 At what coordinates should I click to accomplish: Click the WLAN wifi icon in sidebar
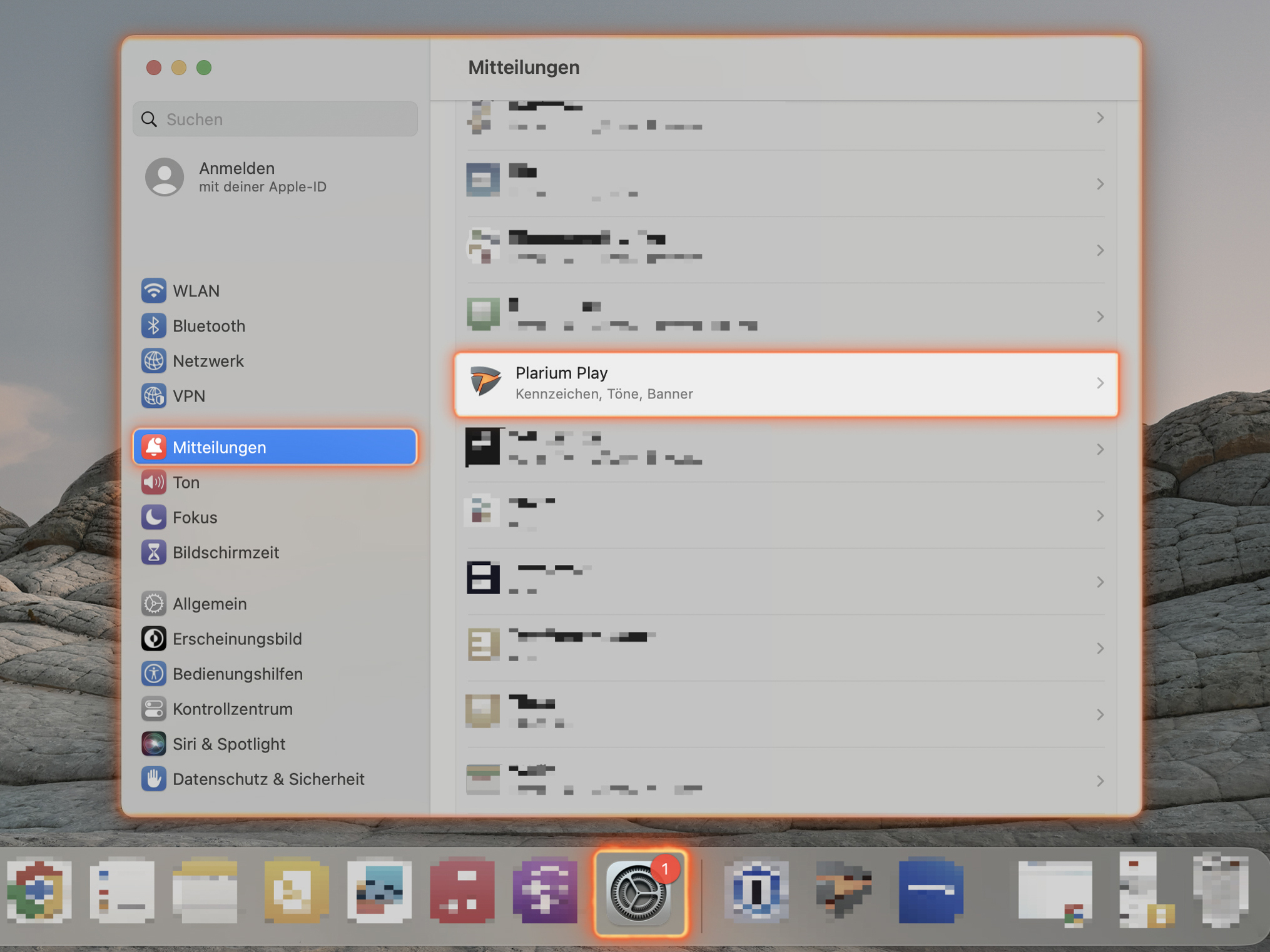coord(153,291)
